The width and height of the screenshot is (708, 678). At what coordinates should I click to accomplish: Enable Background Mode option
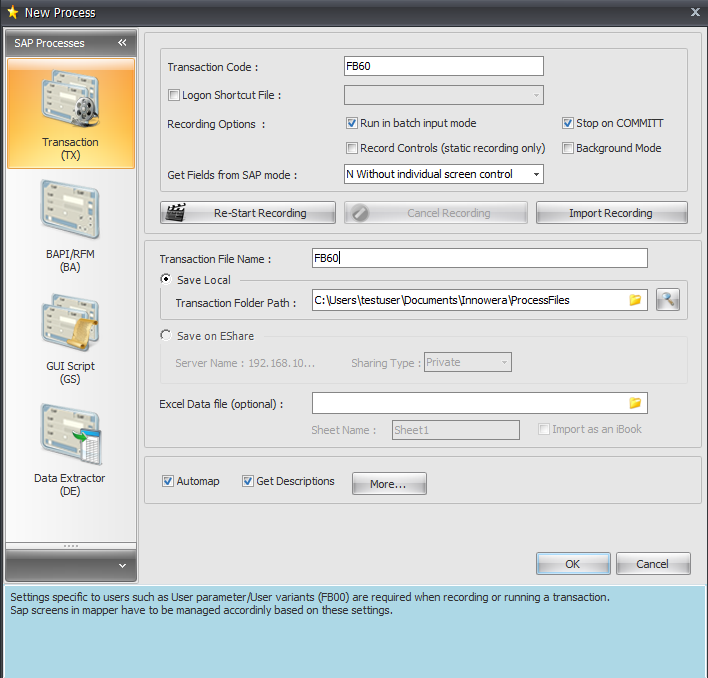coord(568,148)
